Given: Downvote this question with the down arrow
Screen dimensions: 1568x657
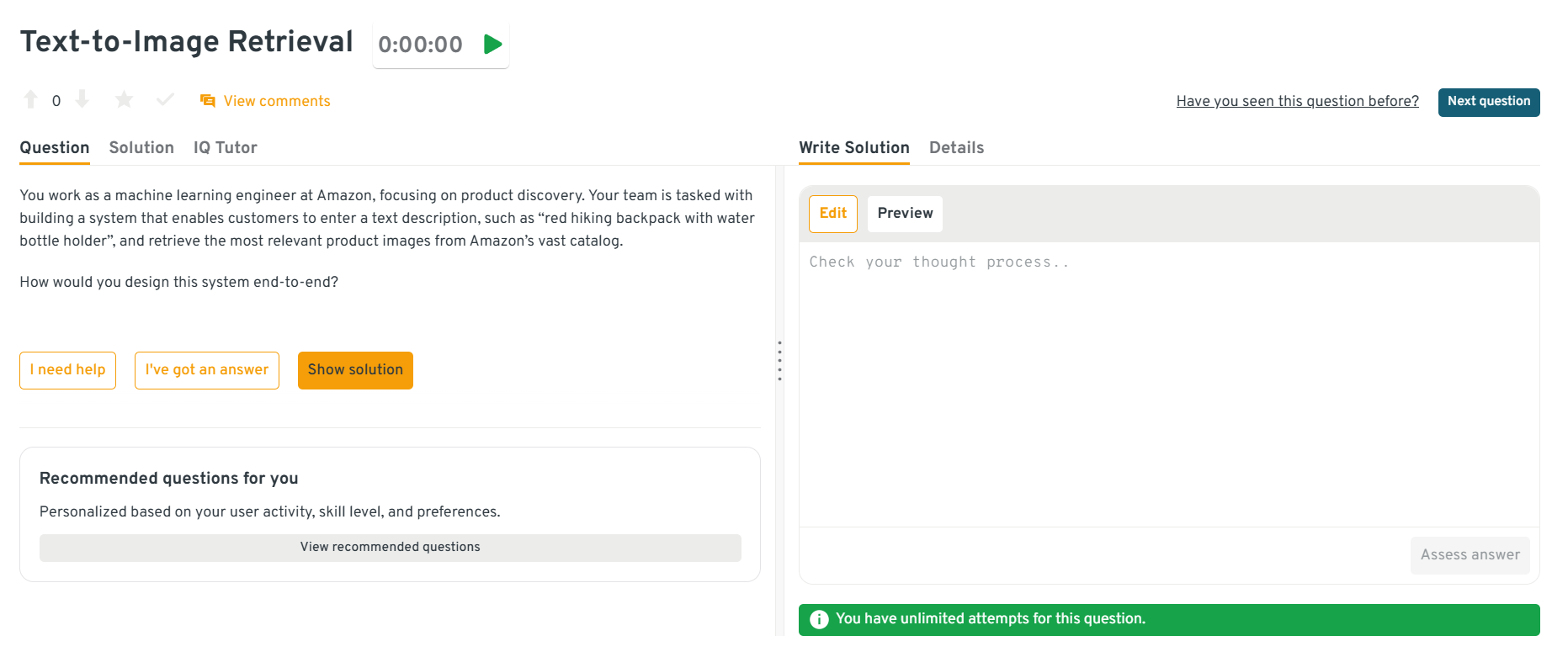Looking at the screenshot, I should pyautogui.click(x=82, y=100).
